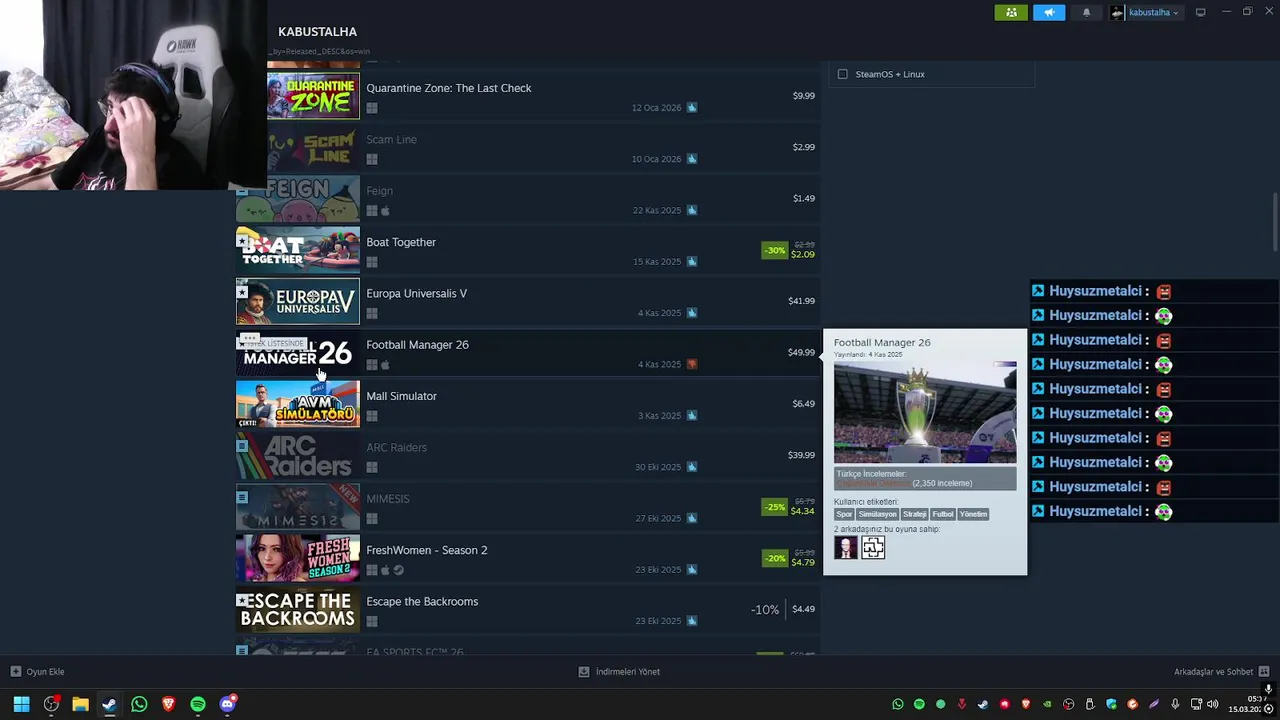Click the NVIDIA tray icon
Image resolution: width=1280 pixels, height=720 pixels.
click(1047, 704)
